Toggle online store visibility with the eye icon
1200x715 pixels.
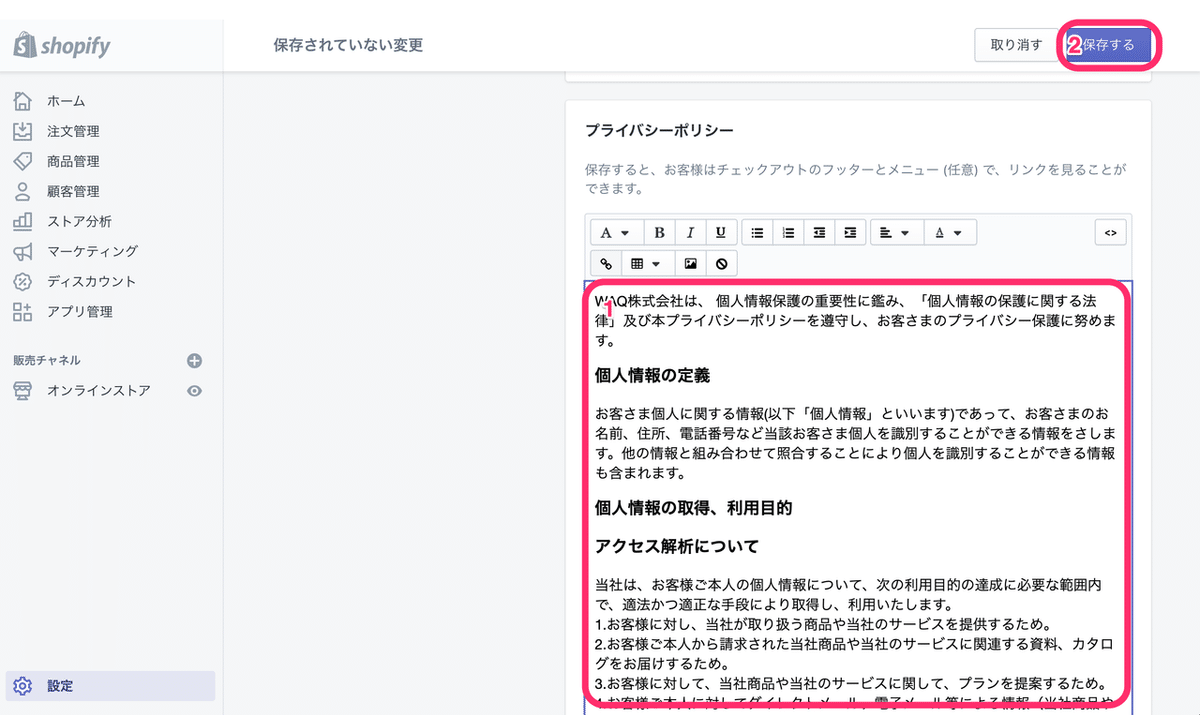point(196,391)
